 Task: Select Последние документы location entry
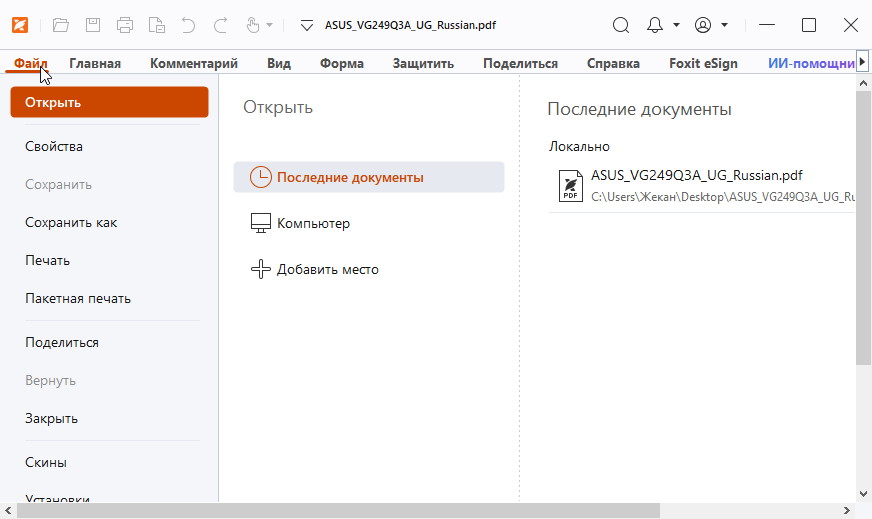click(369, 177)
